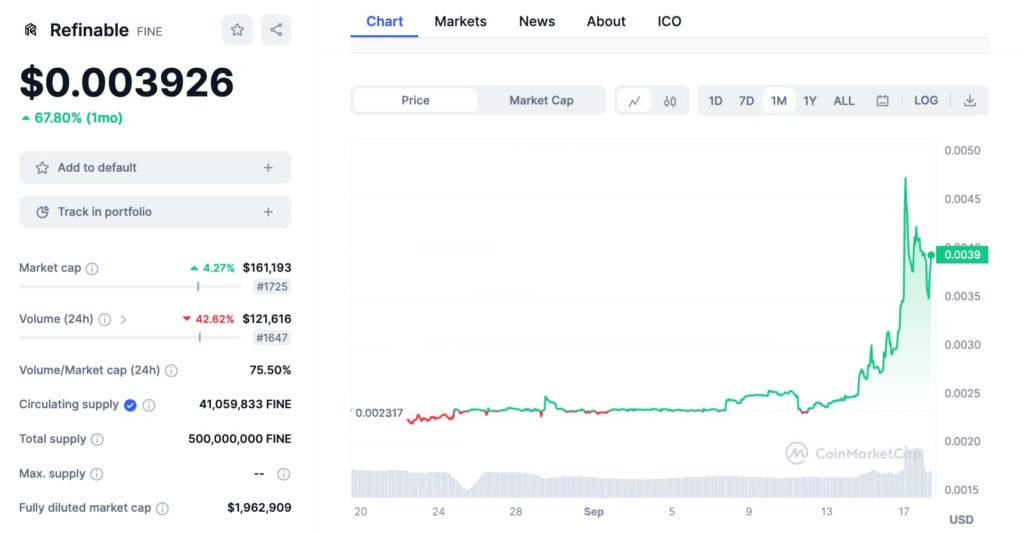
Task: Click the #1647 volume rank badge
Action: (x=272, y=338)
